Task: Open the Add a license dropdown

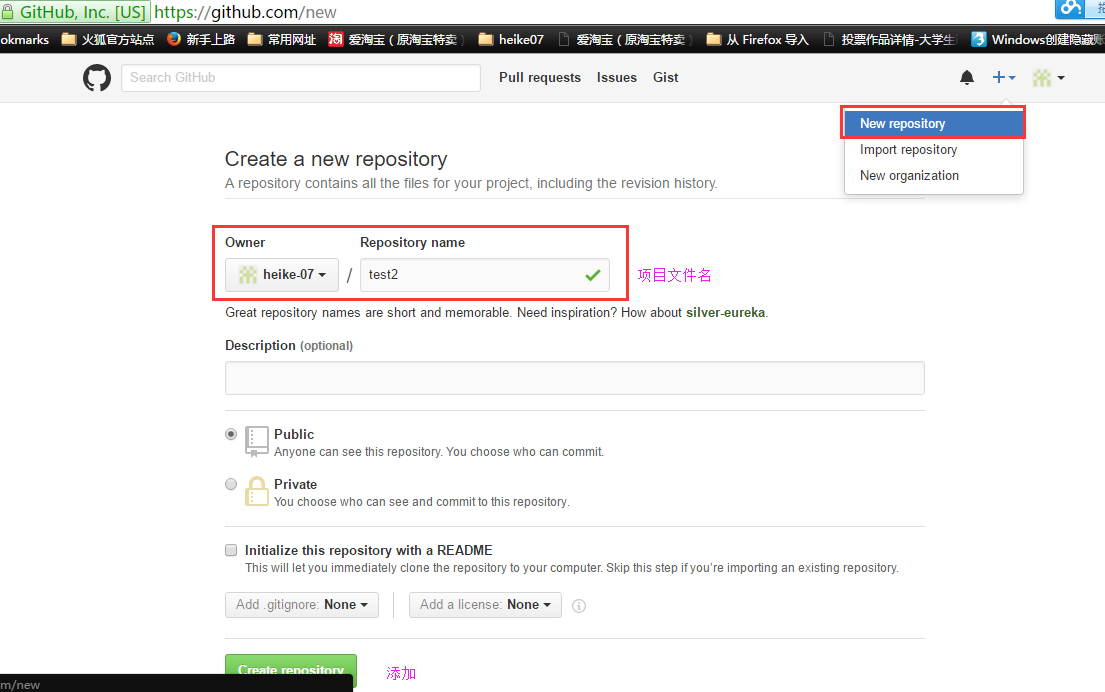Action: pos(486,605)
